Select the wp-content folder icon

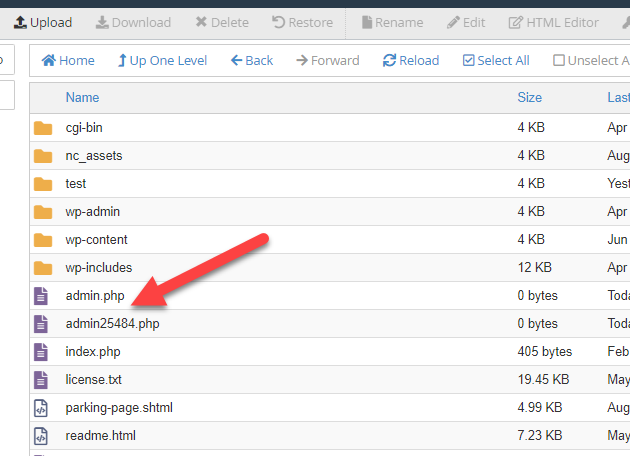(x=42, y=240)
